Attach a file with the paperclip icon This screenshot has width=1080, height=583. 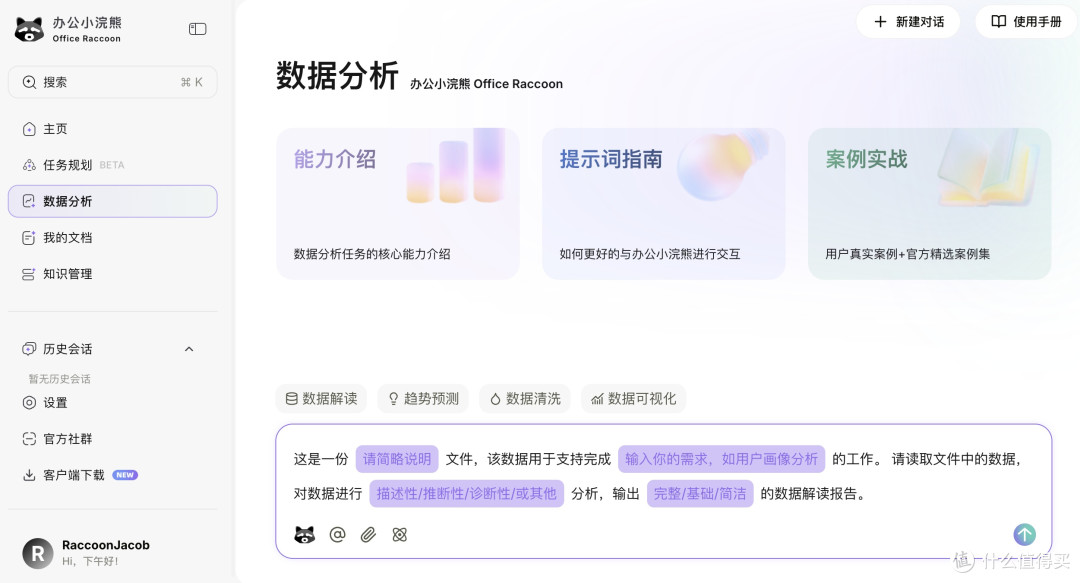click(368, 535)
